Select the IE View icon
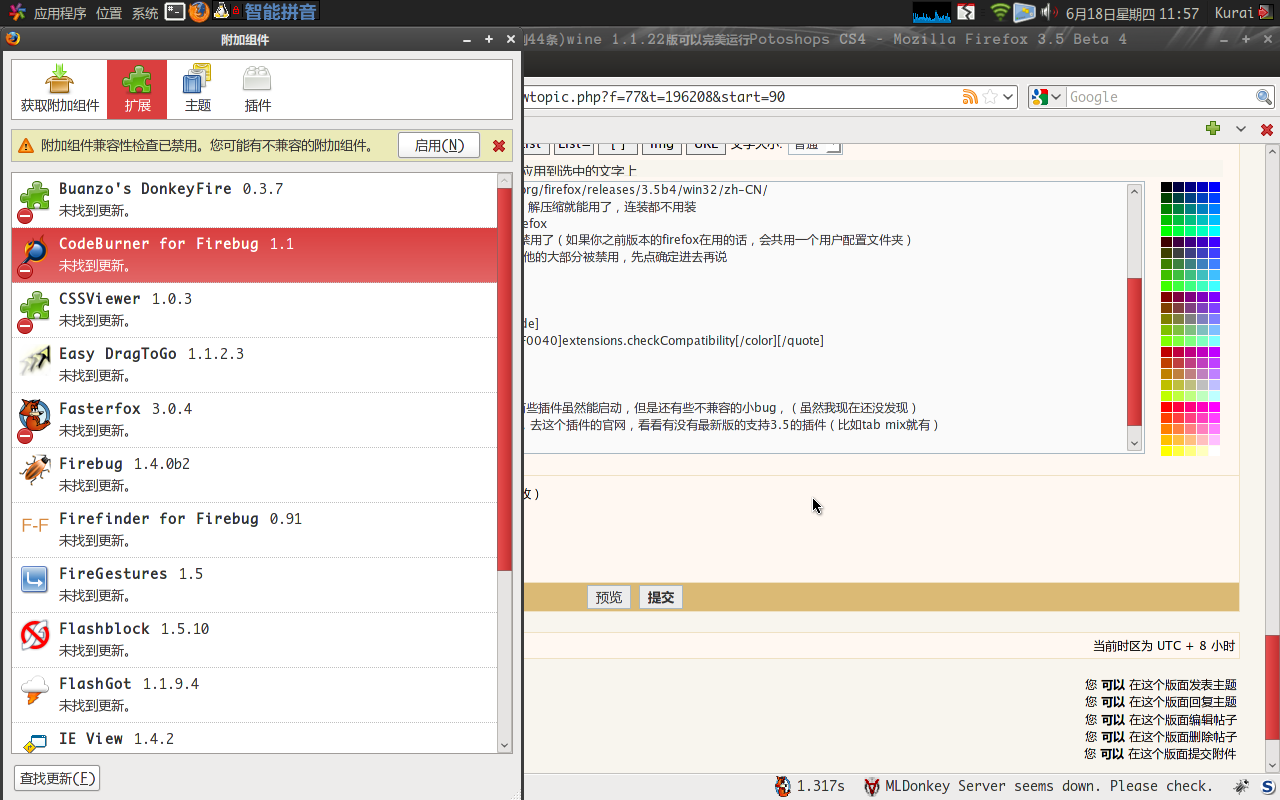 click(35, 742)
